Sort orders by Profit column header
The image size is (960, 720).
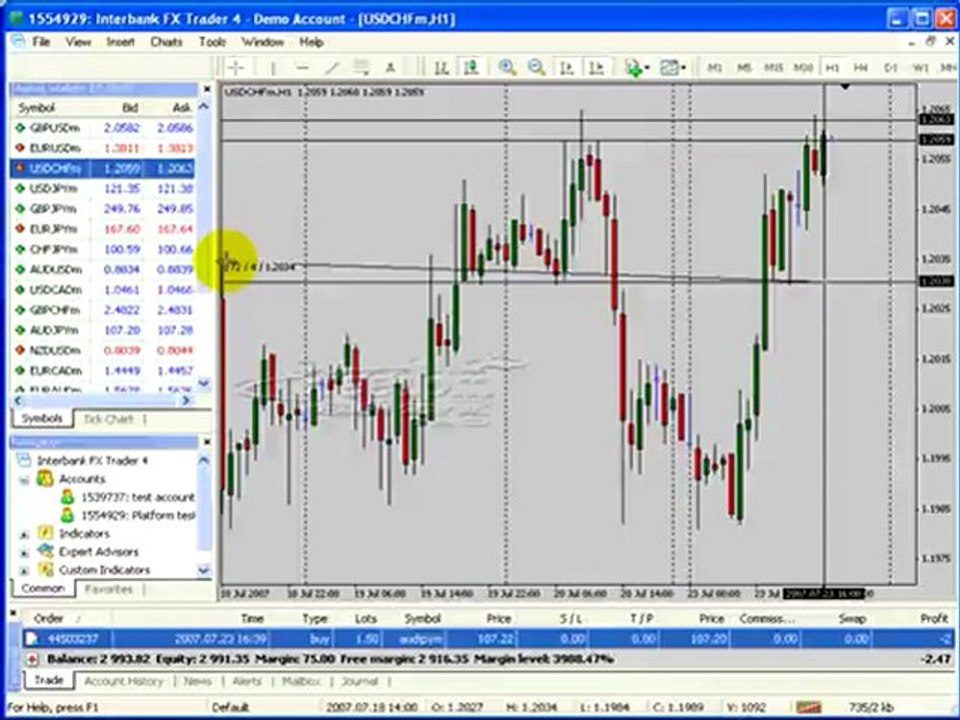[x=934, y=618]
